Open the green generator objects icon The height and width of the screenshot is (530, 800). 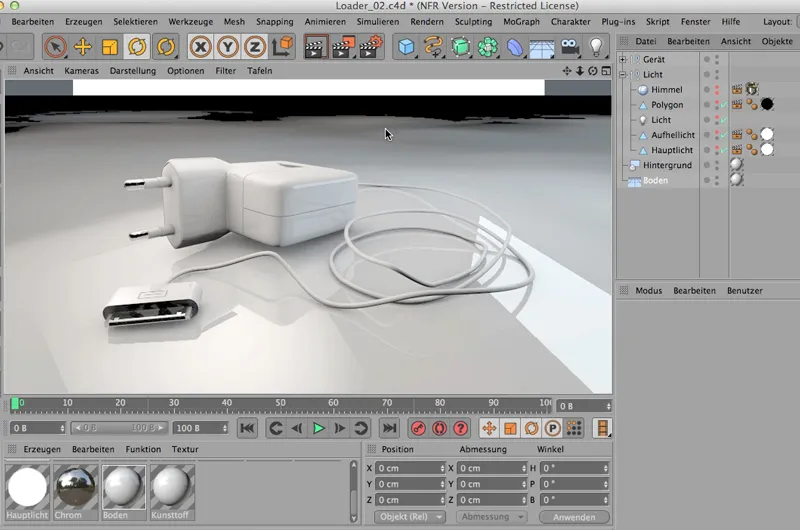click(x=461, y=47)
